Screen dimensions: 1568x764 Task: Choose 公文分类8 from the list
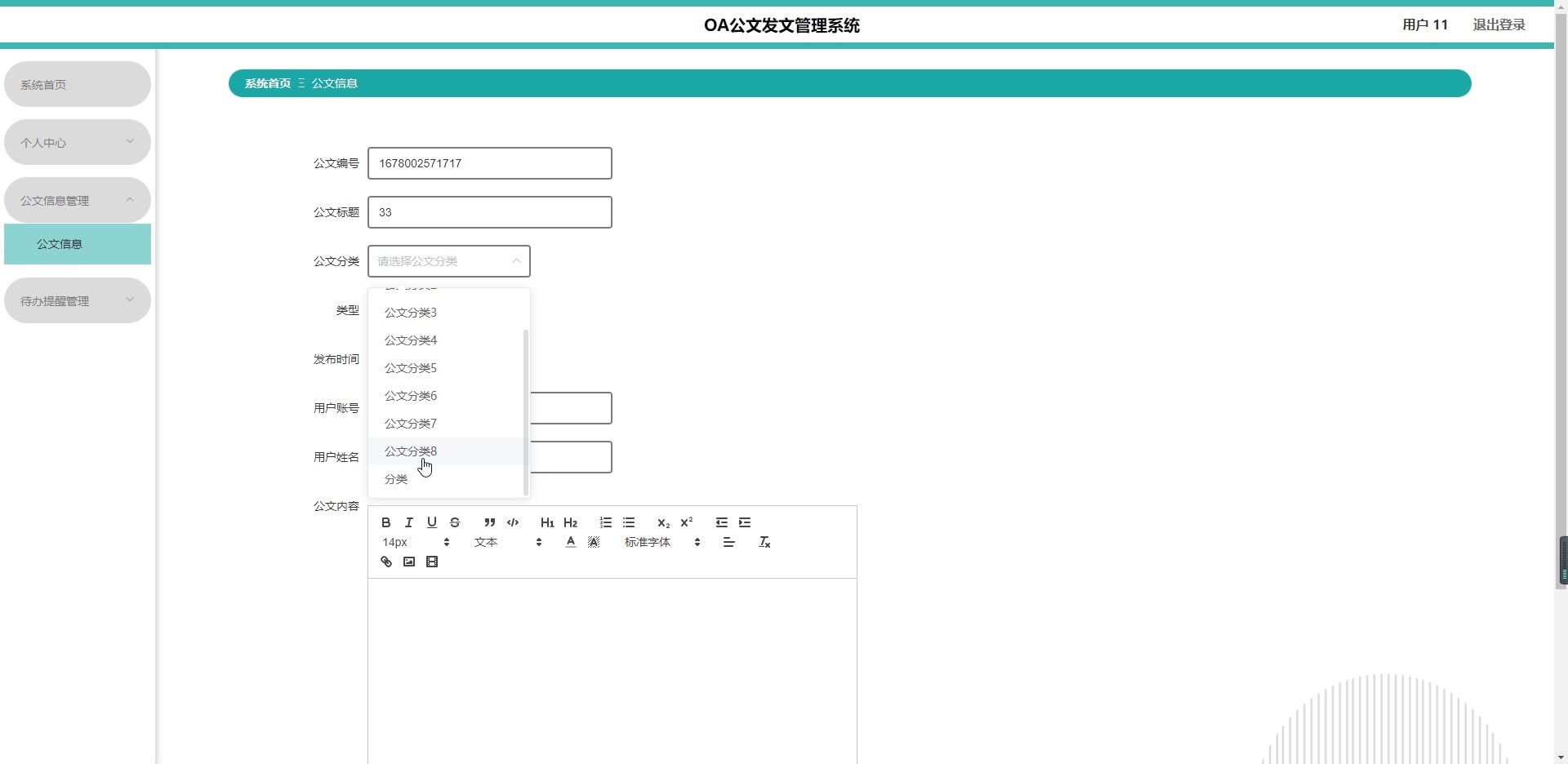pos(446,451)
